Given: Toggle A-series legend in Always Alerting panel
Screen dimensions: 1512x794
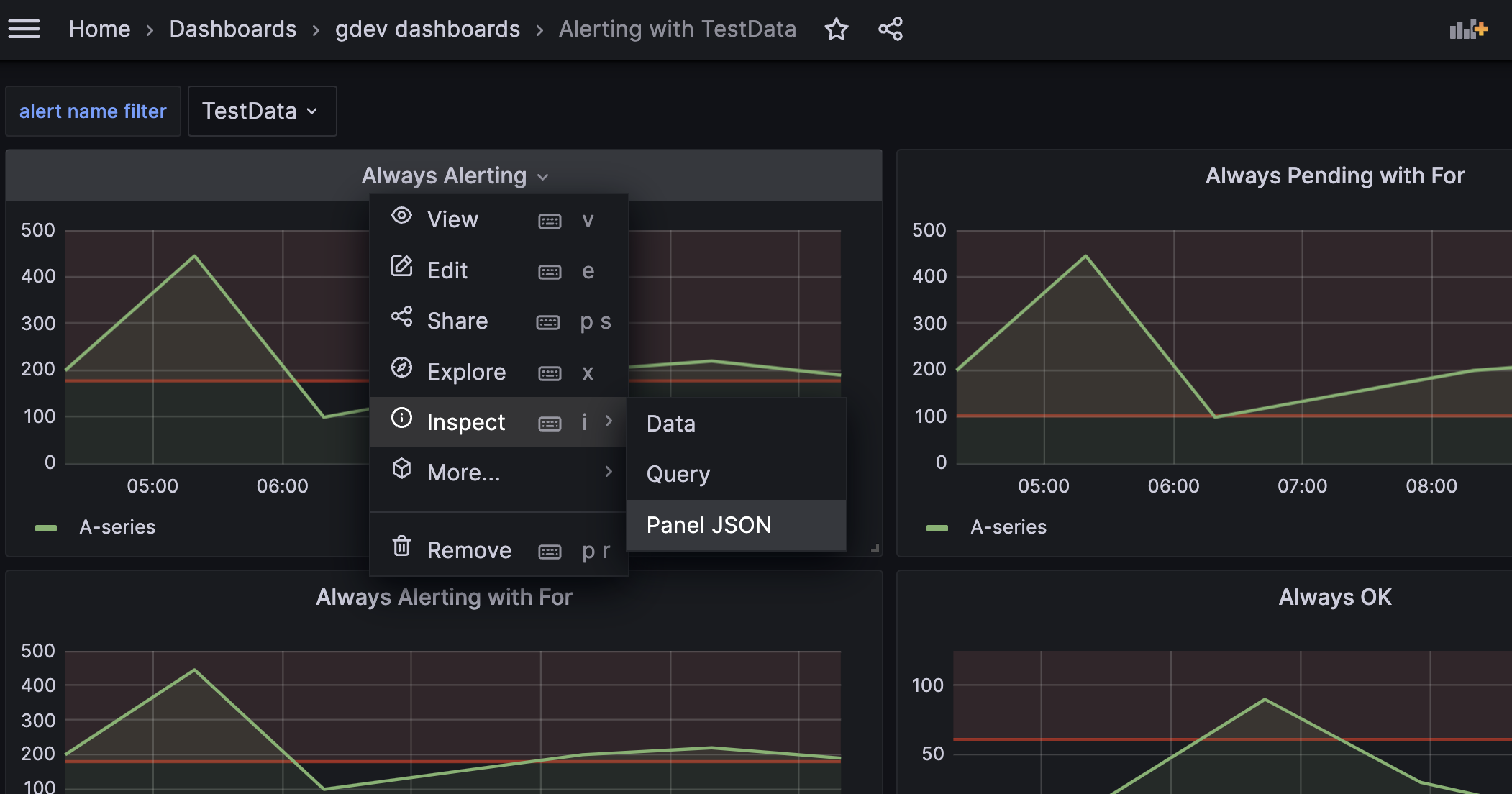Looking at the screenshot, I should click(x=117, y=527).
